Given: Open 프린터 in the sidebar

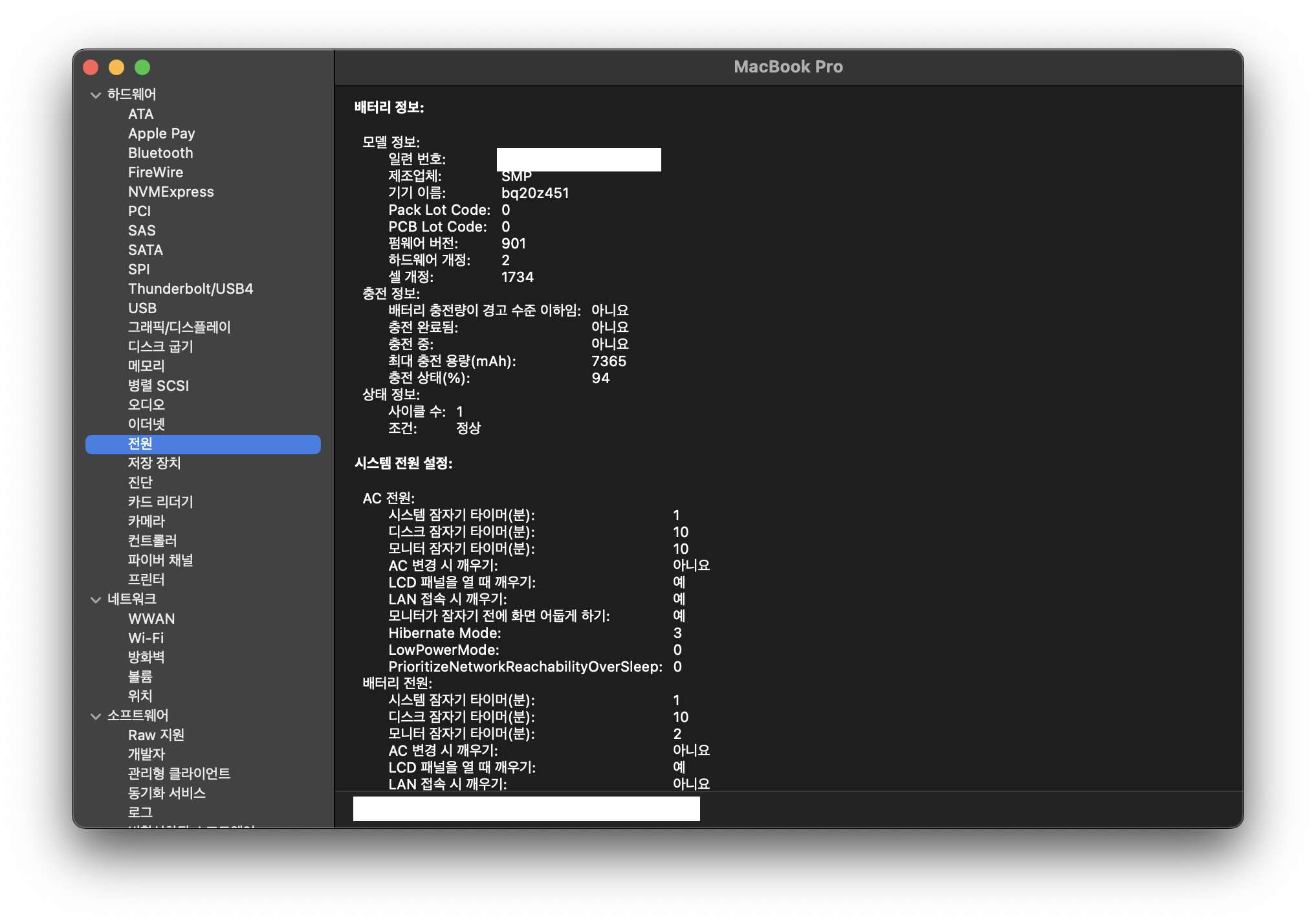Looking at the screenshot, I should (146, 580).
